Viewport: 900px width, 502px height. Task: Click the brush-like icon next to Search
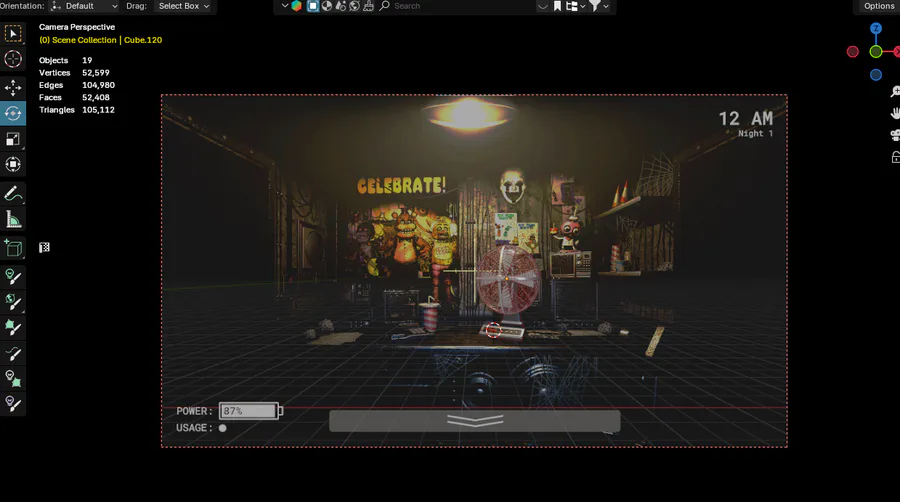tap(368, 6)
